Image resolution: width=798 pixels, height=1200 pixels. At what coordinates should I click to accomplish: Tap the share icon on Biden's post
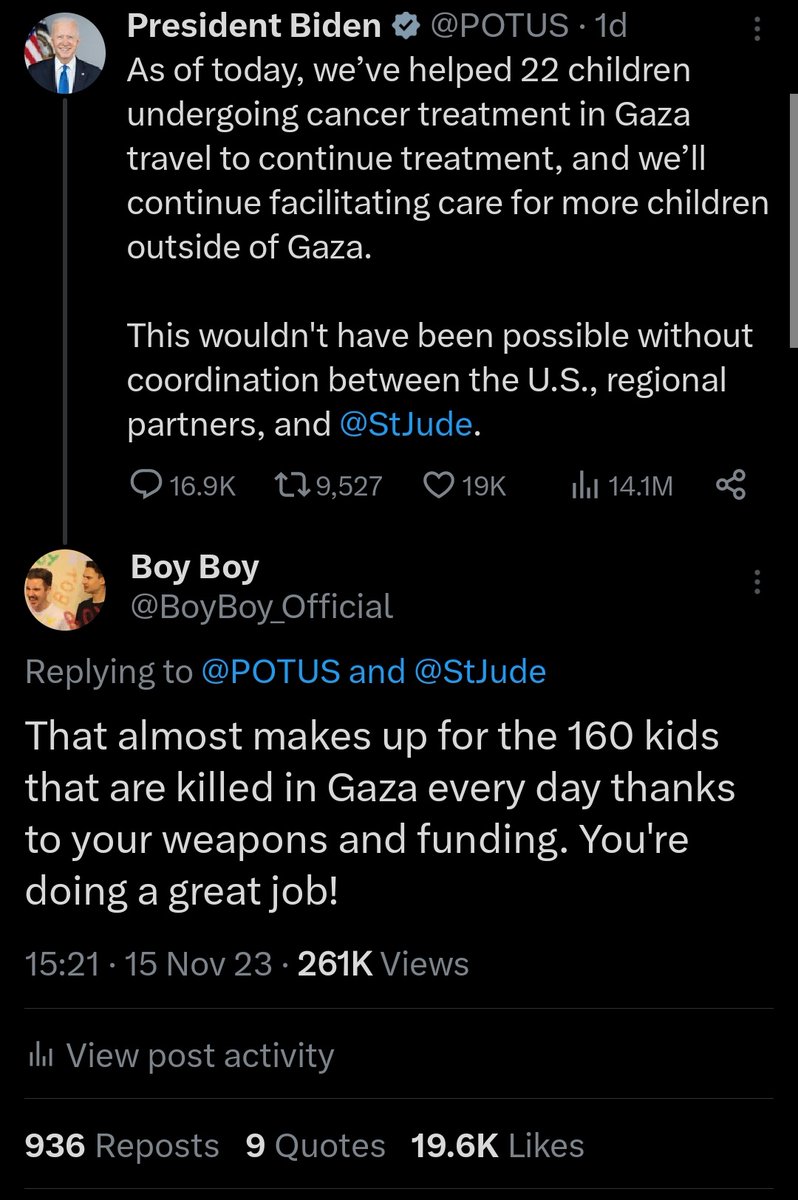click(x=731, y=485)
